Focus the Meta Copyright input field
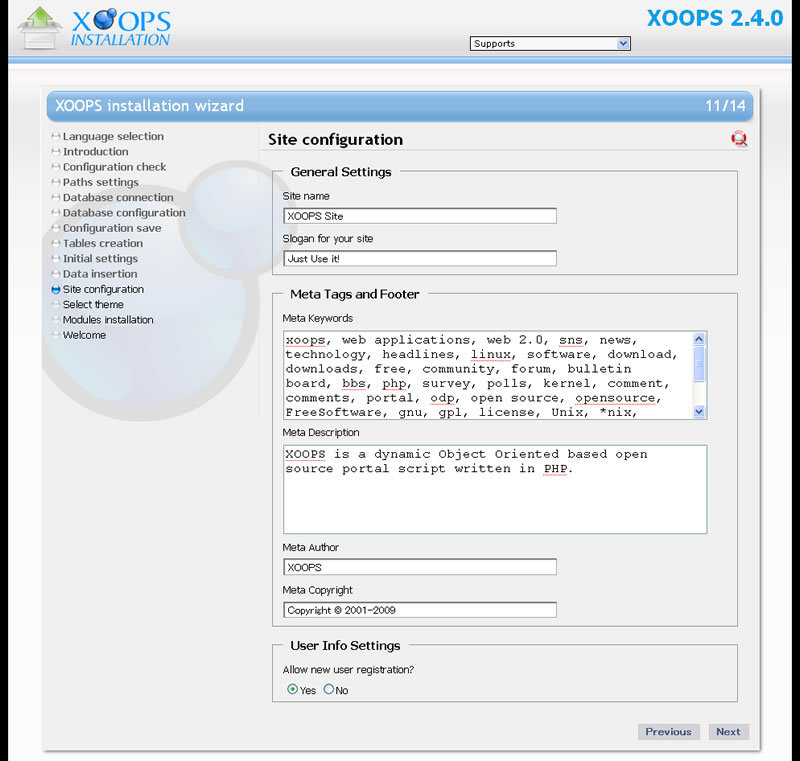800x761 pixels. pyautogui.click(x=419, y=610)
